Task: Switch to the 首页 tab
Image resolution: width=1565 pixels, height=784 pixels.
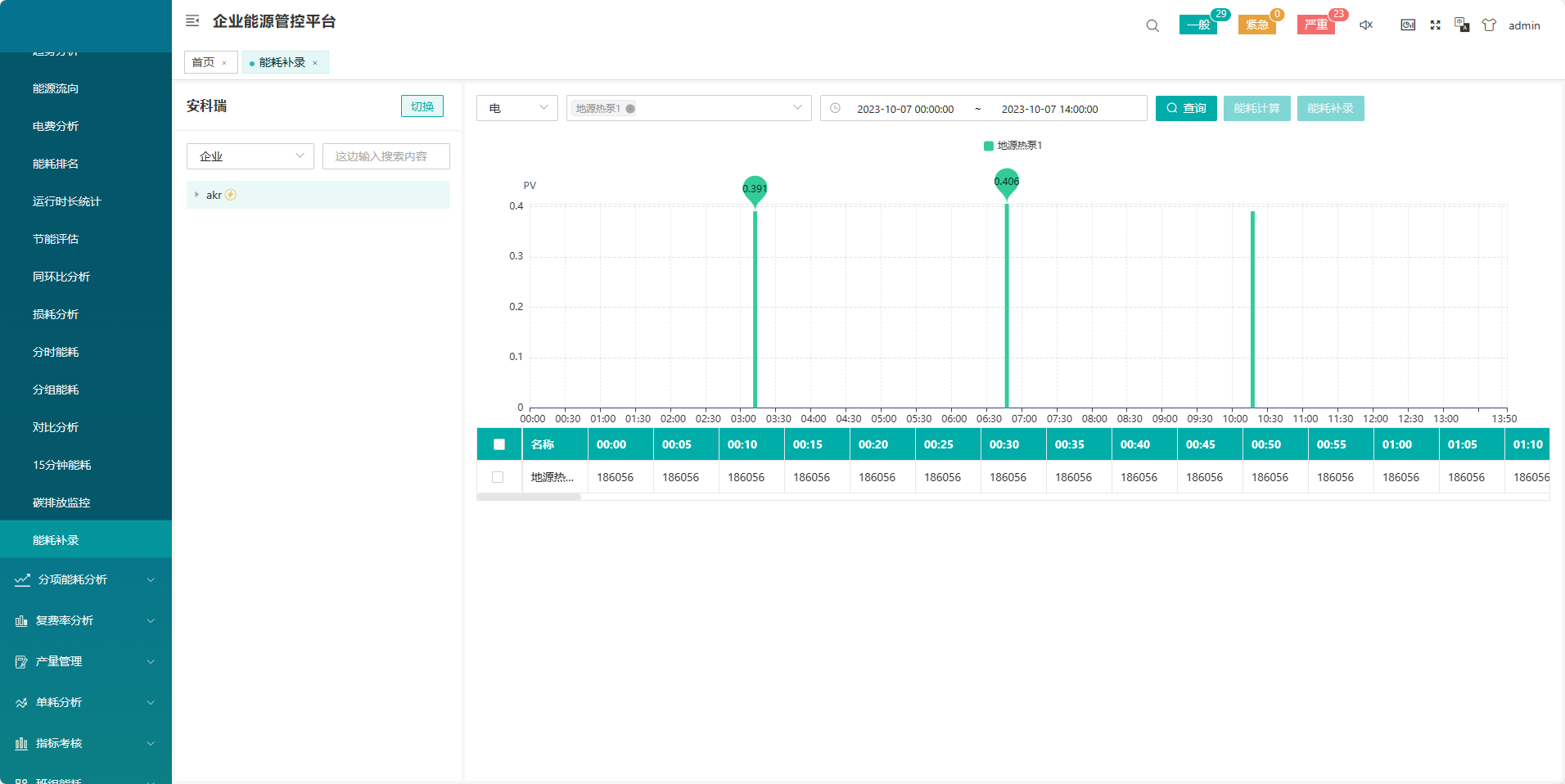Action: (203, 62)
